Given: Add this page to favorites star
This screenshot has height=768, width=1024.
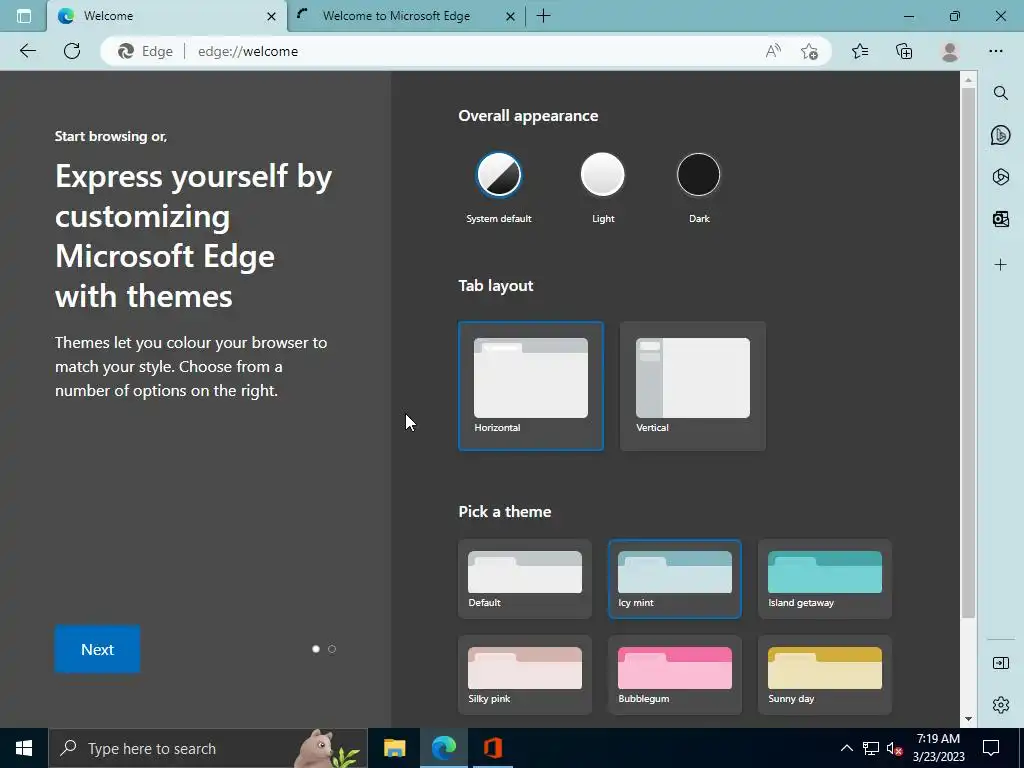Looking at the screenshot, I should (x=809, y=51).
